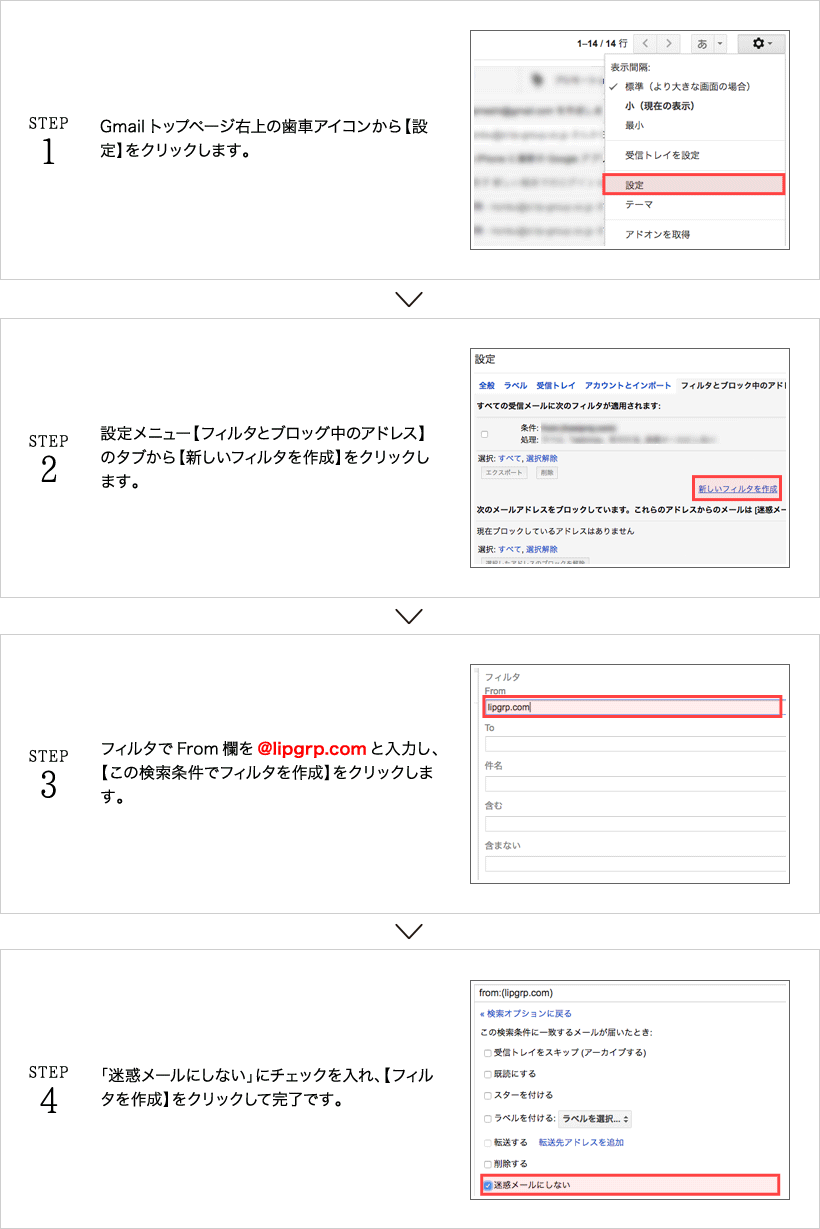The width and height of the screenshot is (820, 1229).
Task: Select 設定 in the gear menu
Action: (x=693, y=185)
